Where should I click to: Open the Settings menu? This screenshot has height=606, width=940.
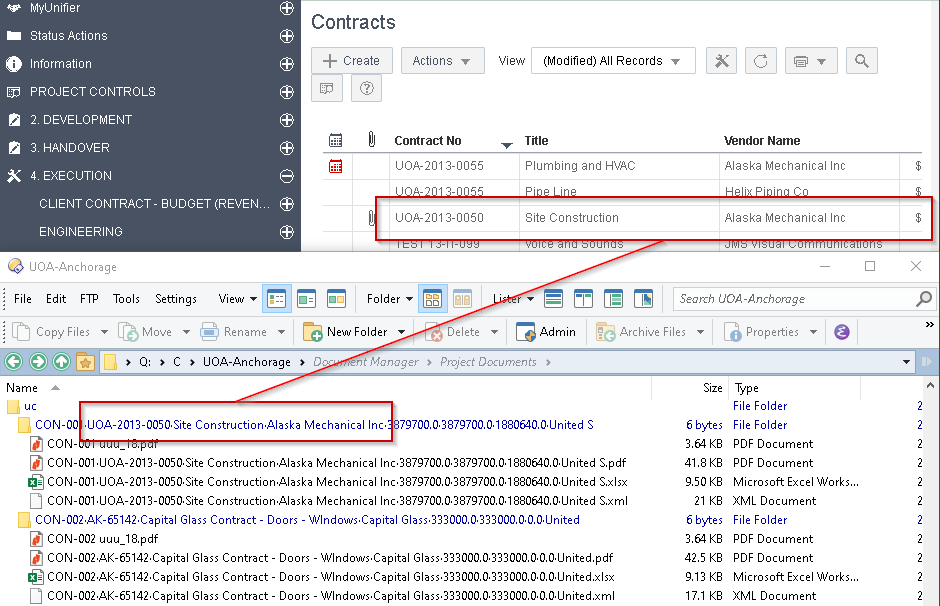click(176, 298)
